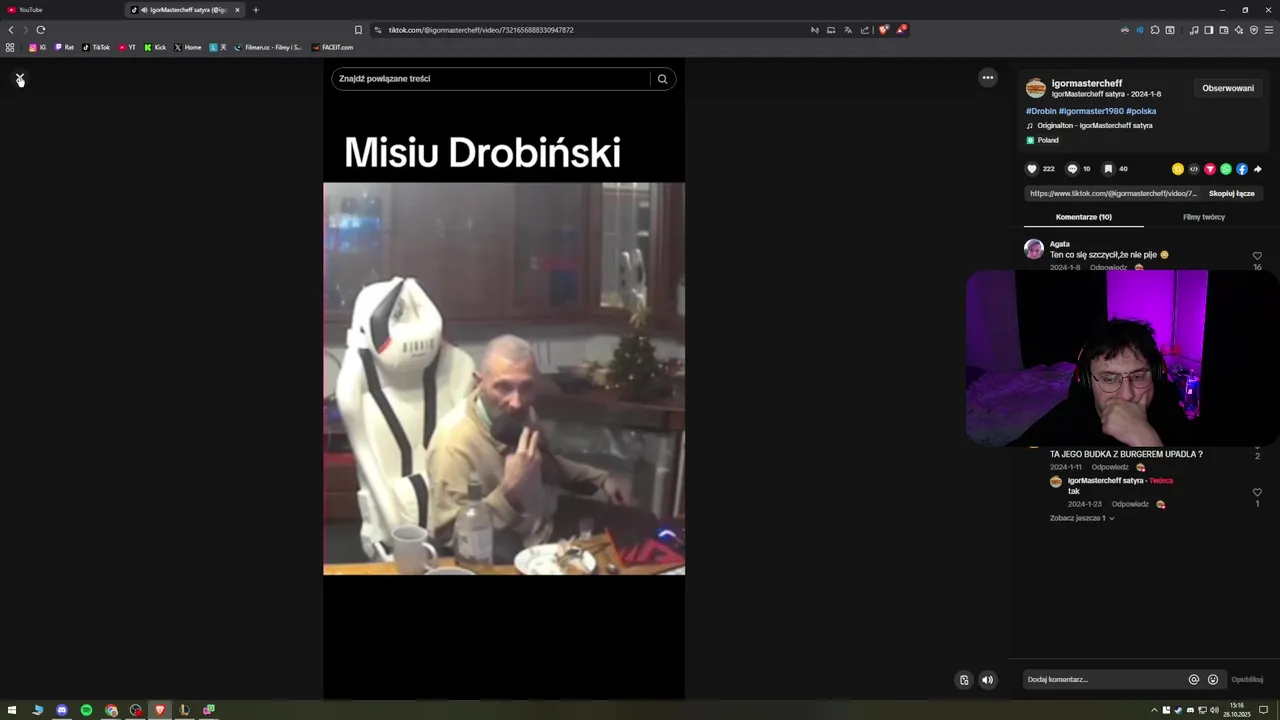Close the TikTok video viewer with X

19,78
